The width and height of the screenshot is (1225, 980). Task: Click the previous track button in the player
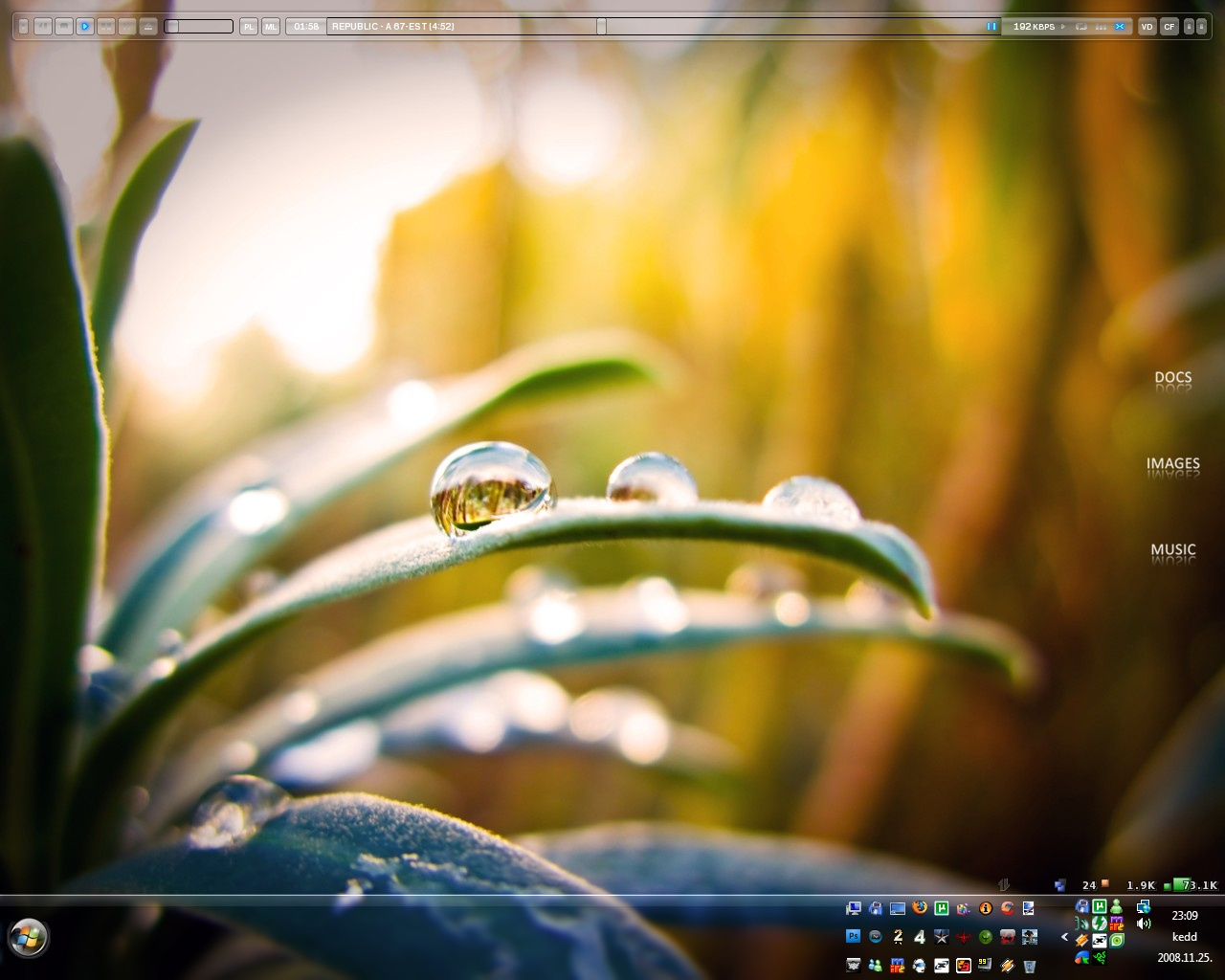click(43, 26)
